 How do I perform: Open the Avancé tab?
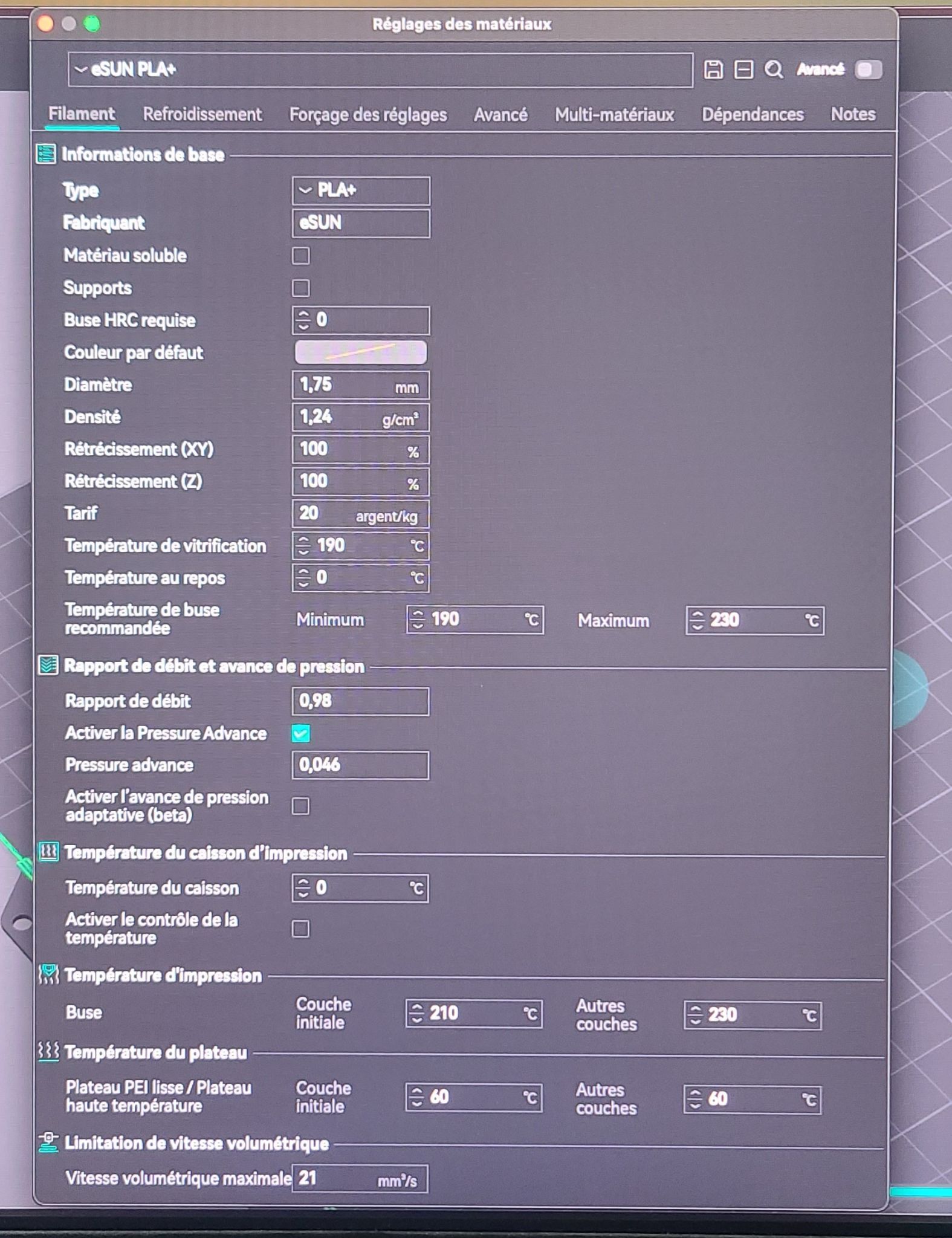point(500,114)
